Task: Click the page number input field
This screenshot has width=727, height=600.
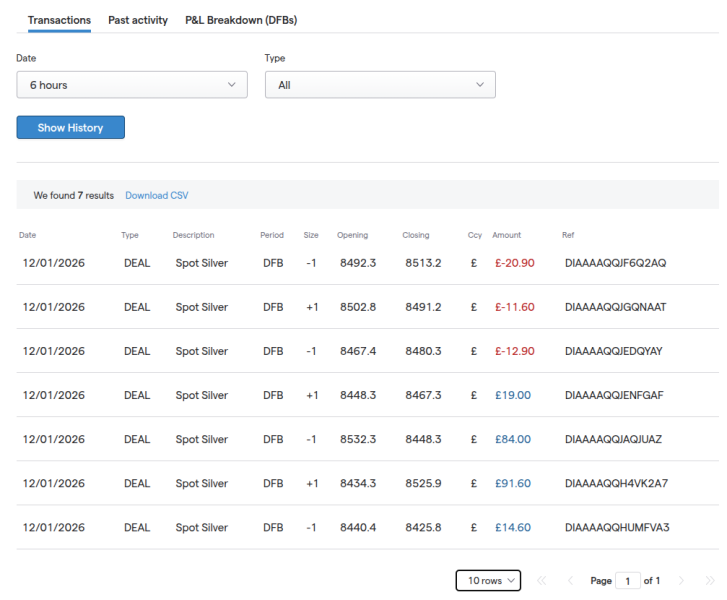Action: [627, 581]
